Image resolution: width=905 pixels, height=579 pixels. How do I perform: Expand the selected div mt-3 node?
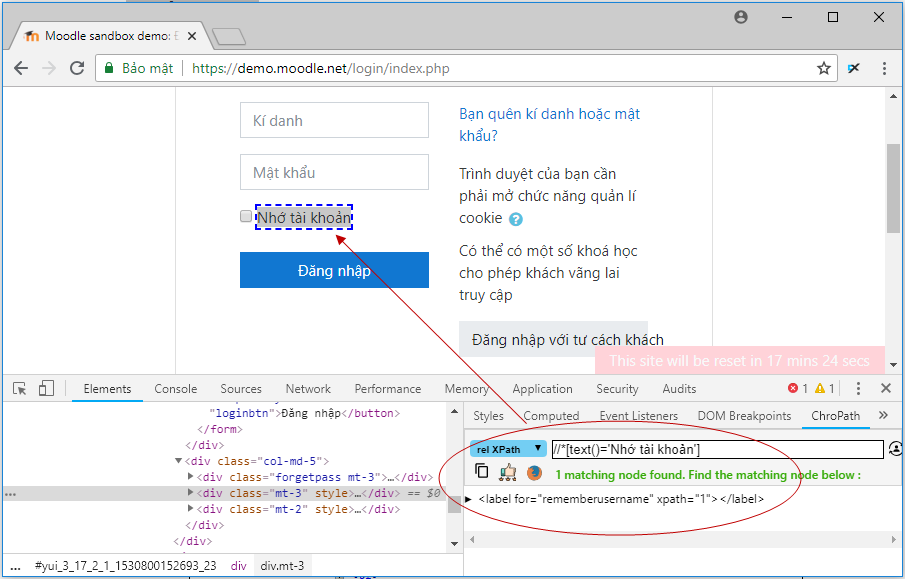[x=190, y=492]
